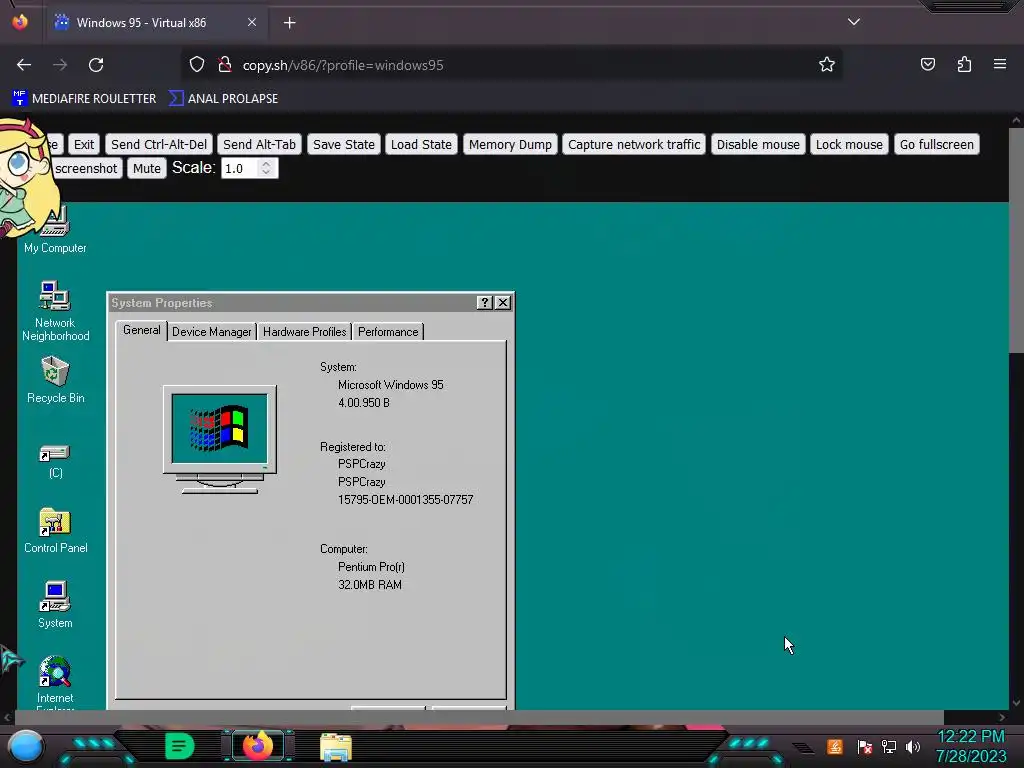
Task: Click the Firefox taskbar icon
Action: [x=257, y=746]
